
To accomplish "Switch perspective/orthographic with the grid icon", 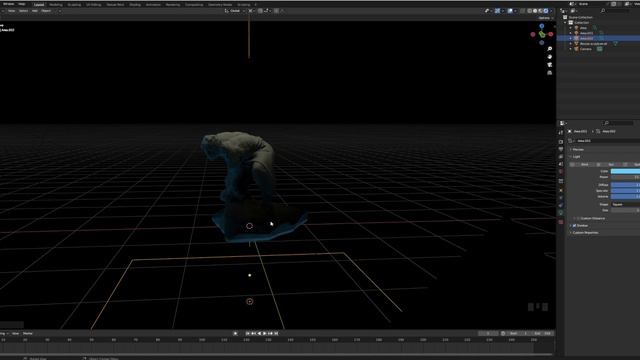I will click(549, 72).
